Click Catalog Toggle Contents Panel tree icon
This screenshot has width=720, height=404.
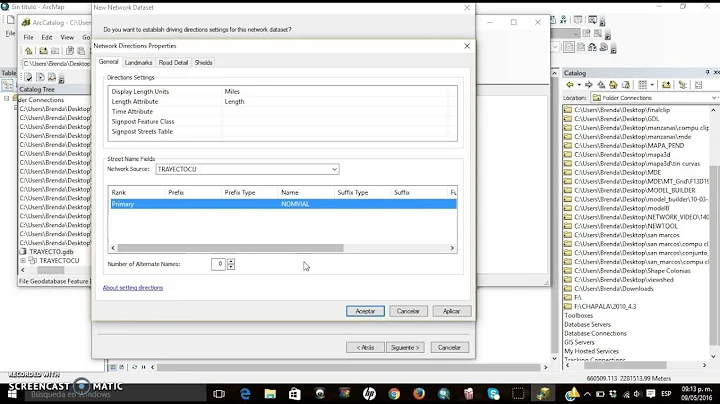click(683, 85)
